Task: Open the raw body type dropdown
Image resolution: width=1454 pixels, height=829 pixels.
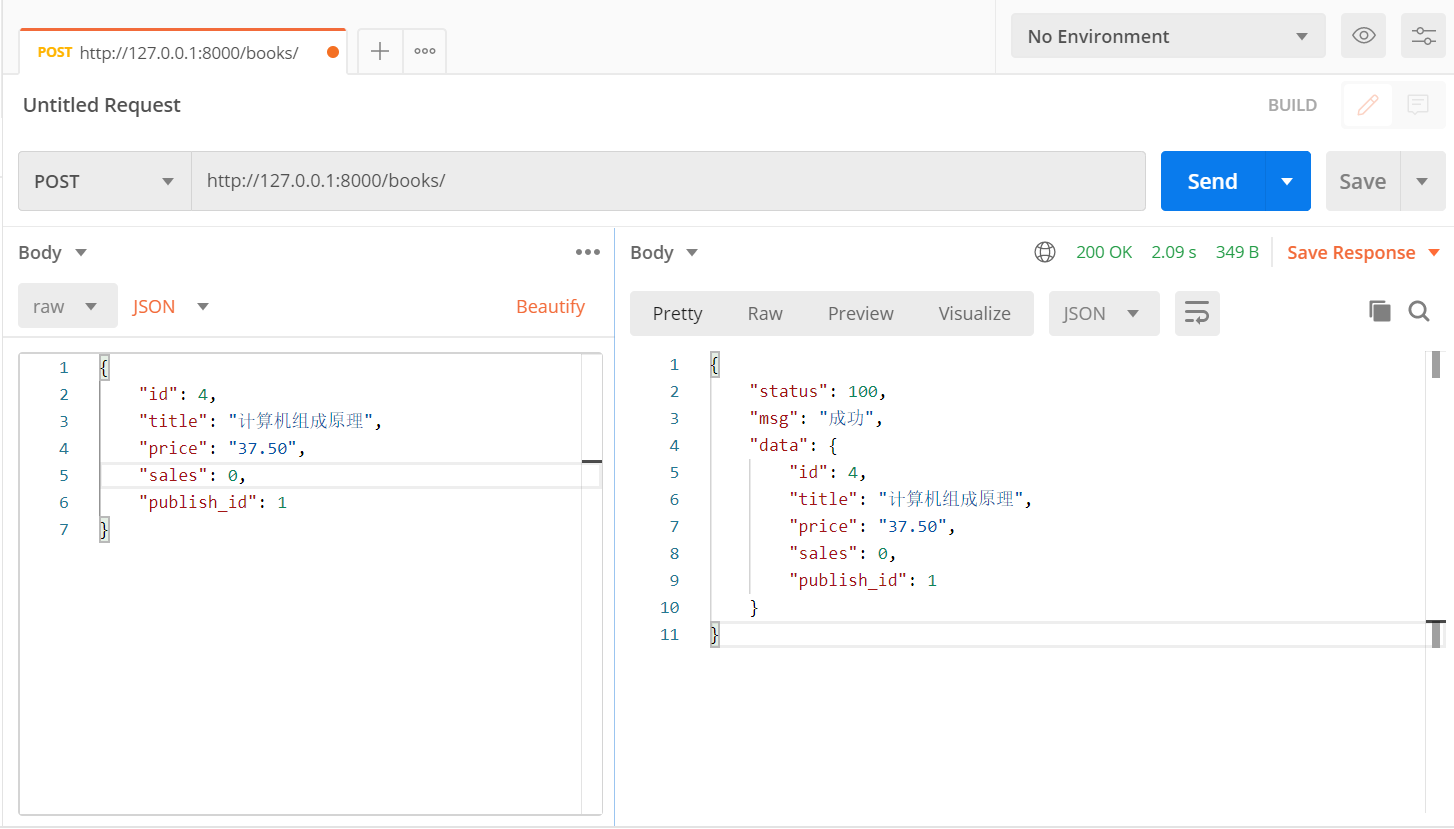Action: coord(67,306)
